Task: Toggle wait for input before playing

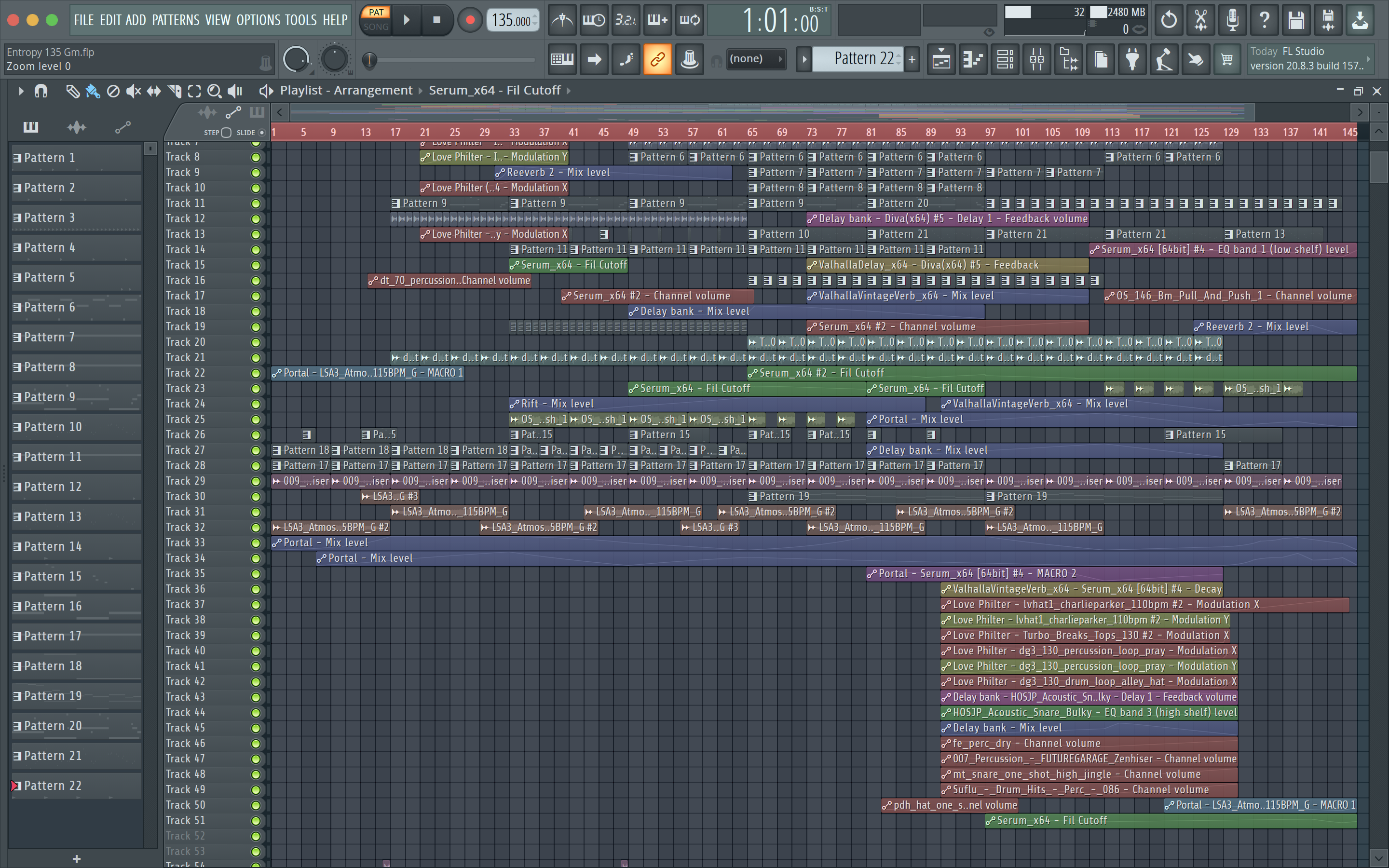Action: 594,21
